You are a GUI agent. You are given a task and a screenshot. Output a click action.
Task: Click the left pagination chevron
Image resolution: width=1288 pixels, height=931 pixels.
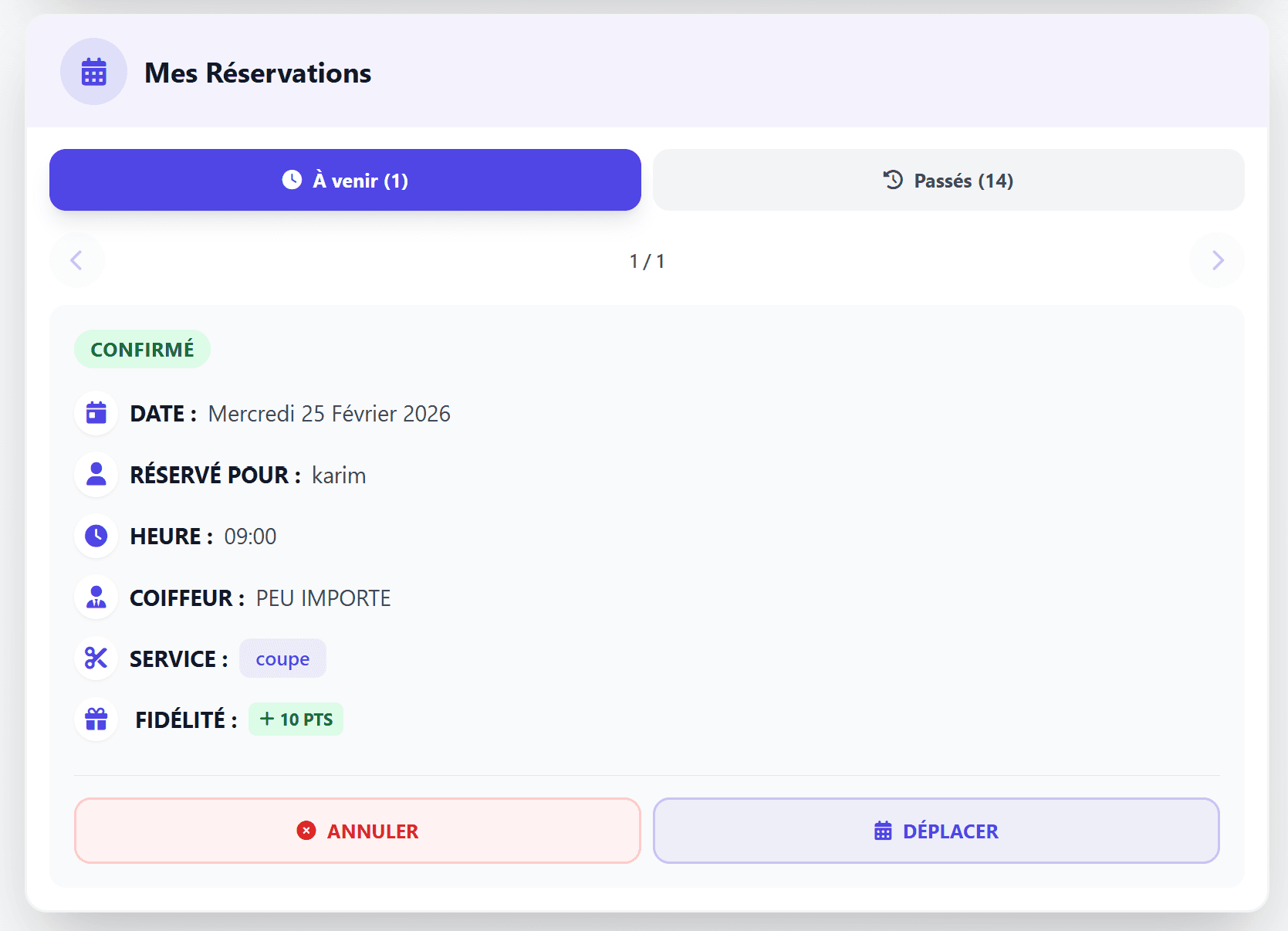pos(76,260)
